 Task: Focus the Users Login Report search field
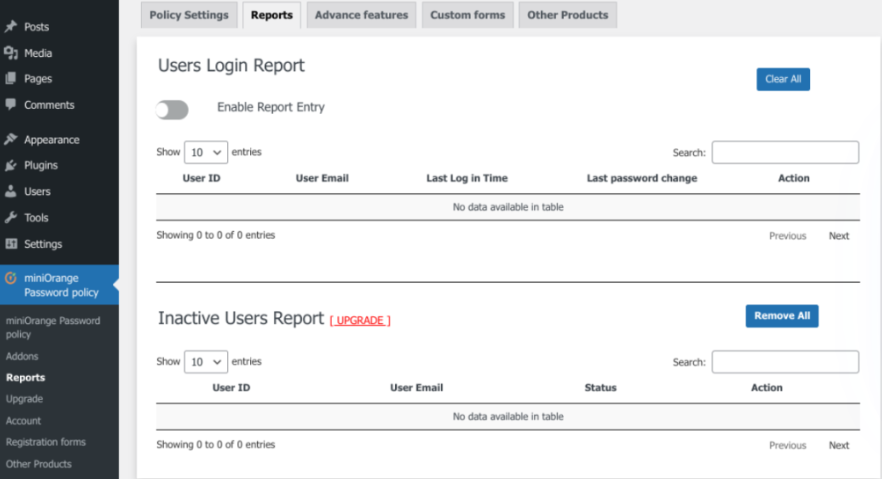[784, 153]
